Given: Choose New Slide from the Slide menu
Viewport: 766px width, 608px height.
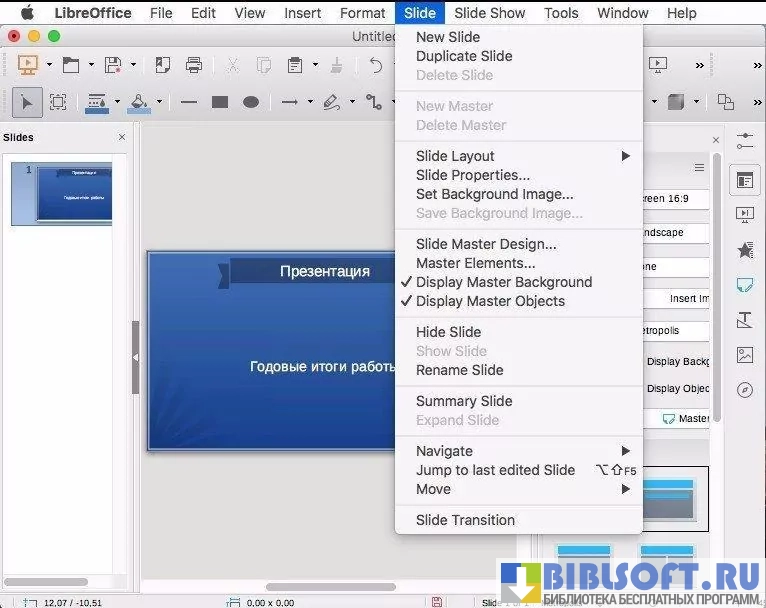Looking at the screenshot, I should click(x=448, y=37).
